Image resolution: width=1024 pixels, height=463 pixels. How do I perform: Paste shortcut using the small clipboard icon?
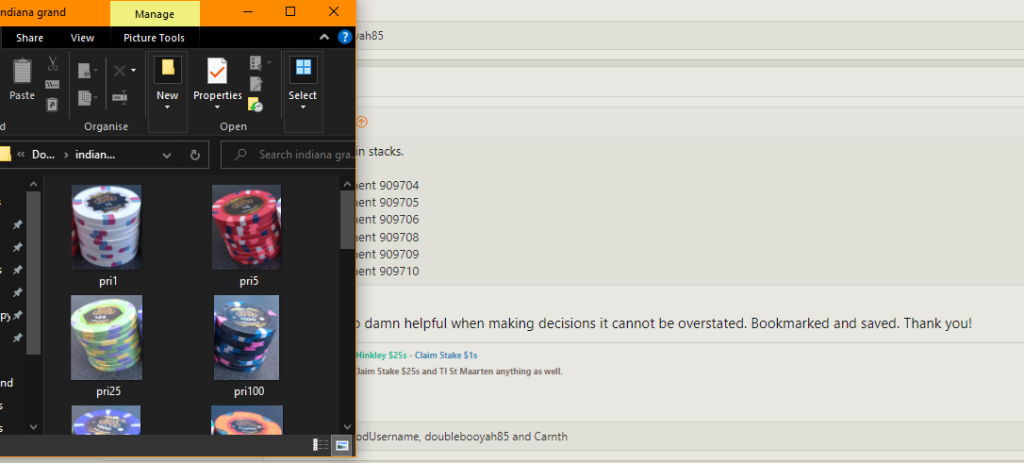(53, 104)
